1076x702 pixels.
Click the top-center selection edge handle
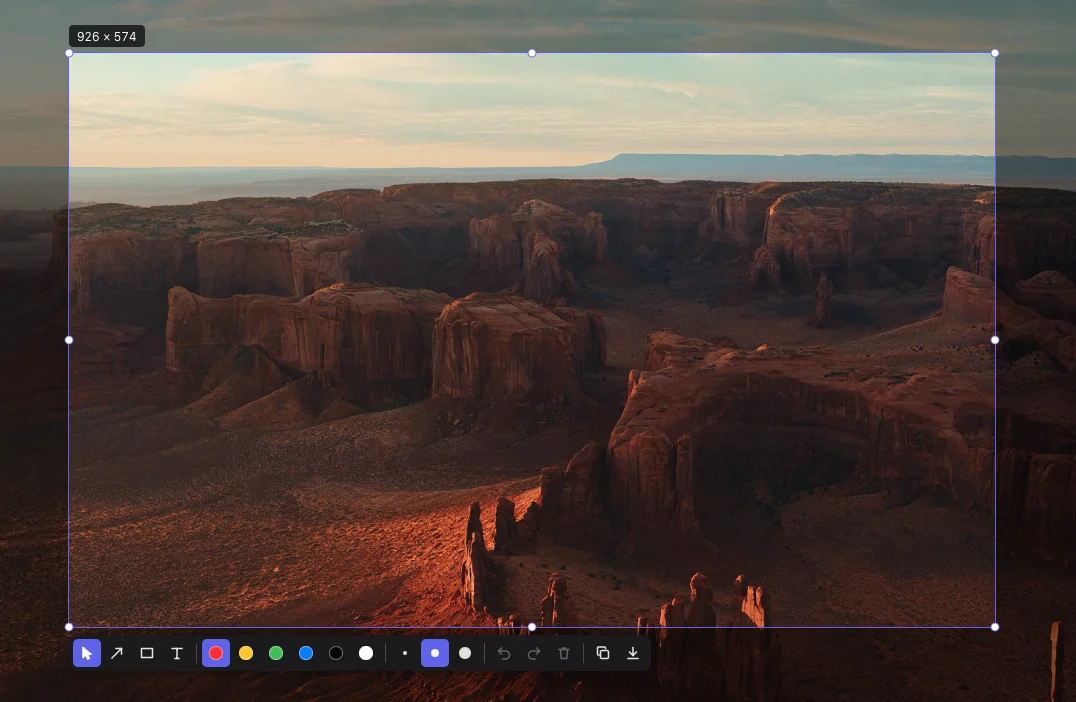click(532, 53)
